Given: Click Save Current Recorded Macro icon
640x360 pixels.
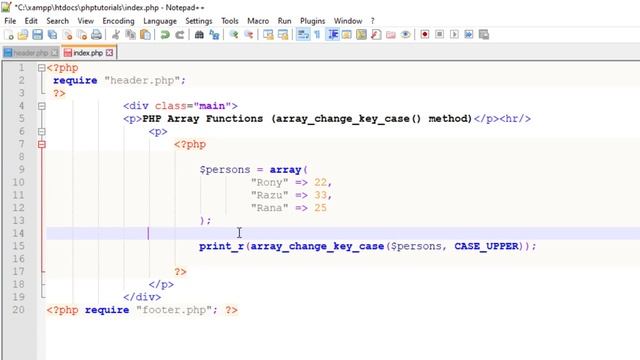Looking at the screenshot, I should point(484,35).
